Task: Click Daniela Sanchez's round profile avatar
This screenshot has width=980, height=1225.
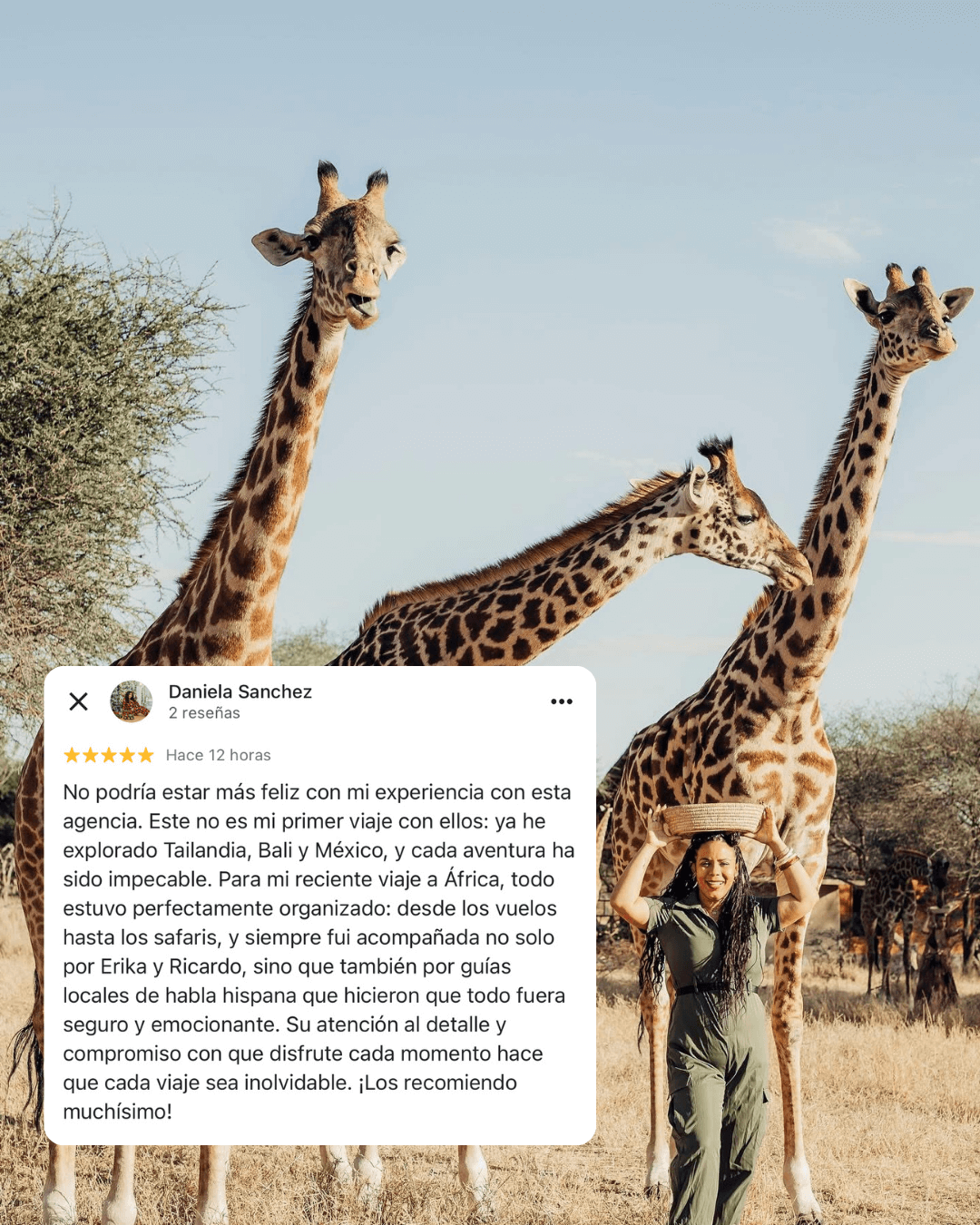Action: [132, 701]
